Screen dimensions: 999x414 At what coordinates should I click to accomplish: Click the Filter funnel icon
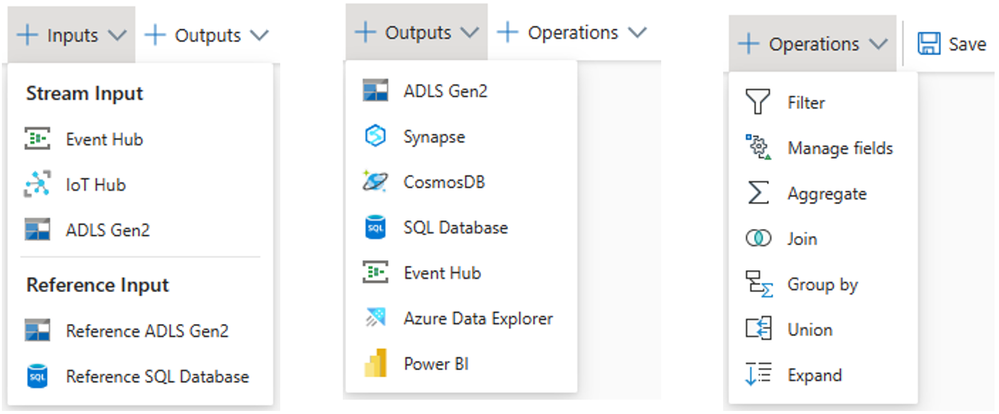(x=759, y=102)
